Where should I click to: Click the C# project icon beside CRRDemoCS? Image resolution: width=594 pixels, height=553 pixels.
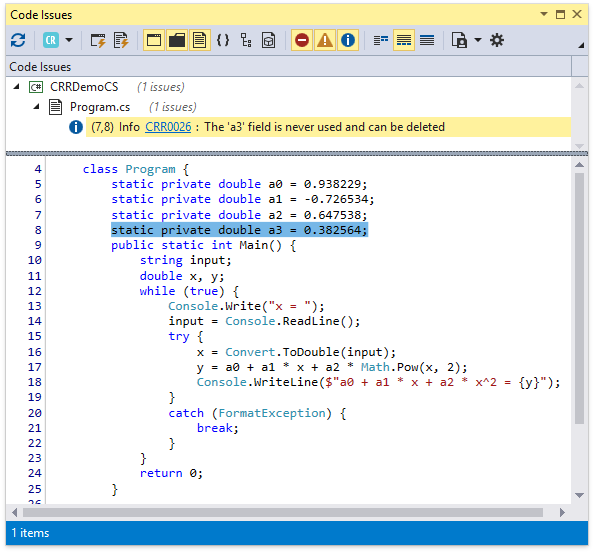(36, 87)
